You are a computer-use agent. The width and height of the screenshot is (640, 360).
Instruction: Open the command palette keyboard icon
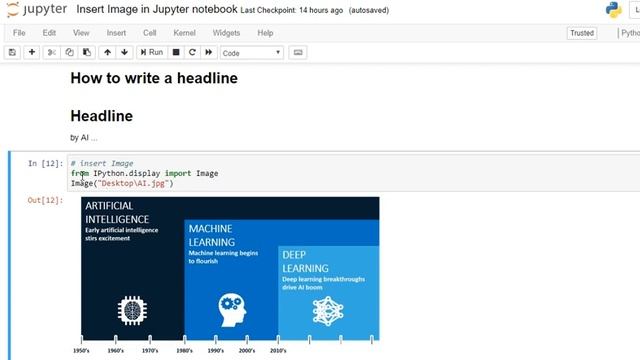[298, 52]
